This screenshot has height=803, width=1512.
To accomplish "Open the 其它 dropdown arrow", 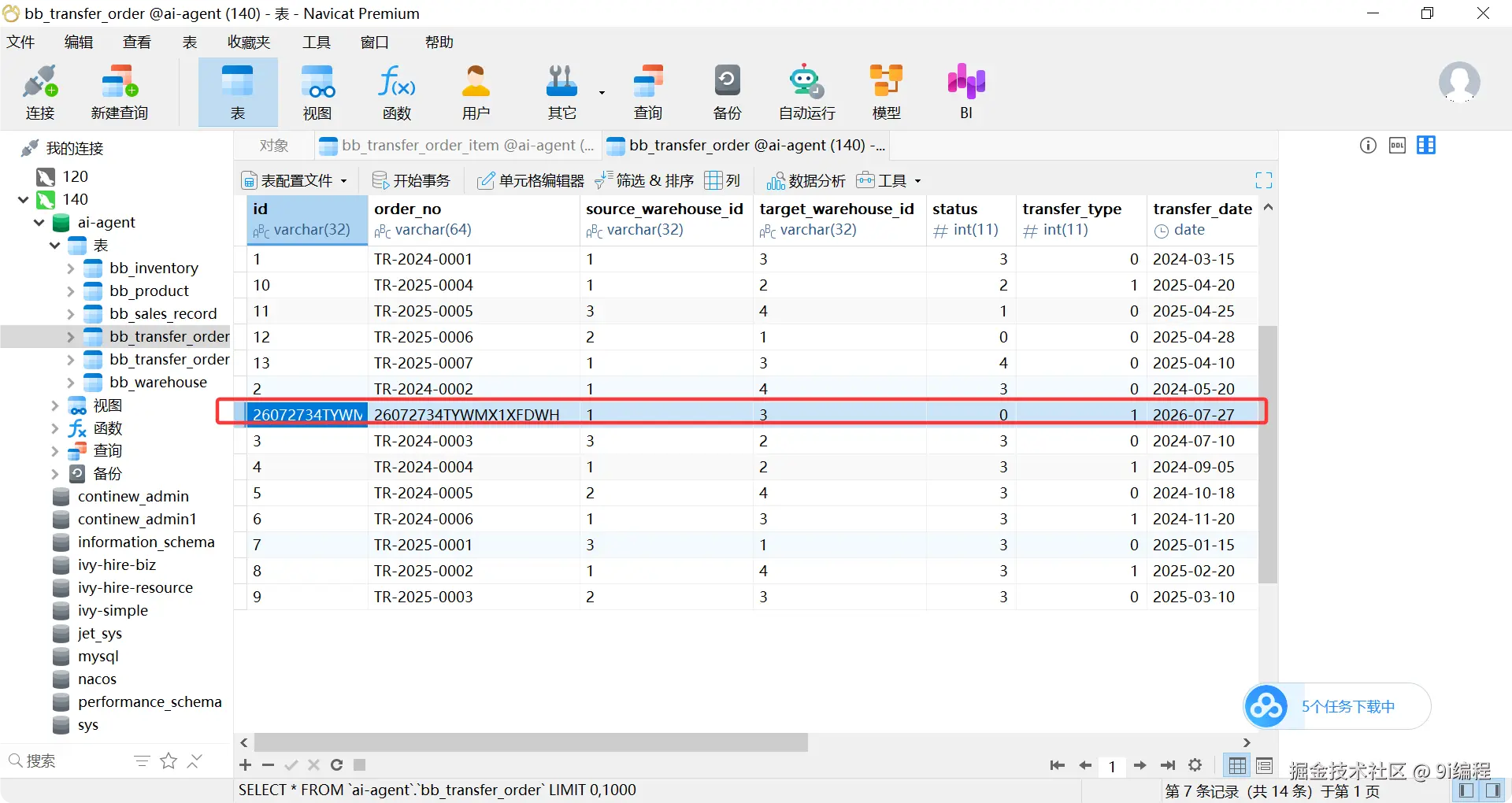I will [602, 93].
